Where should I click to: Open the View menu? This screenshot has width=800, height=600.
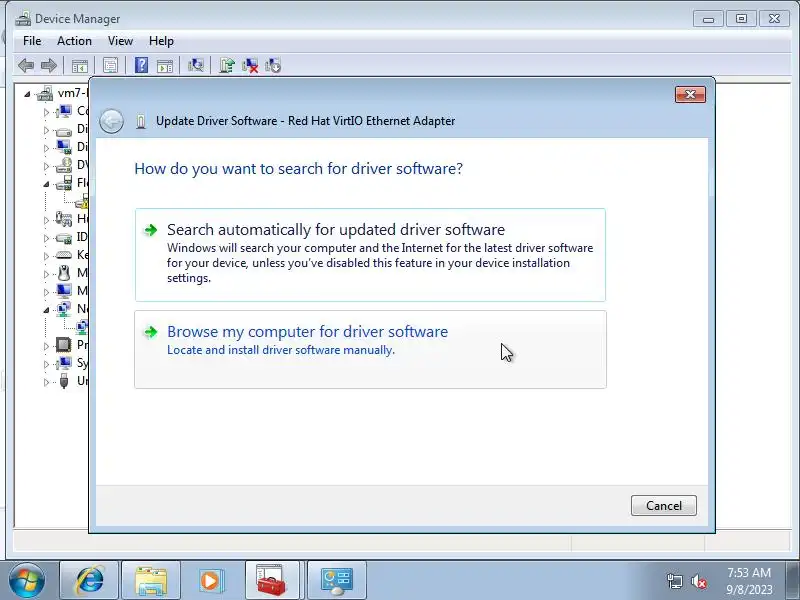[x=120, y=41]
